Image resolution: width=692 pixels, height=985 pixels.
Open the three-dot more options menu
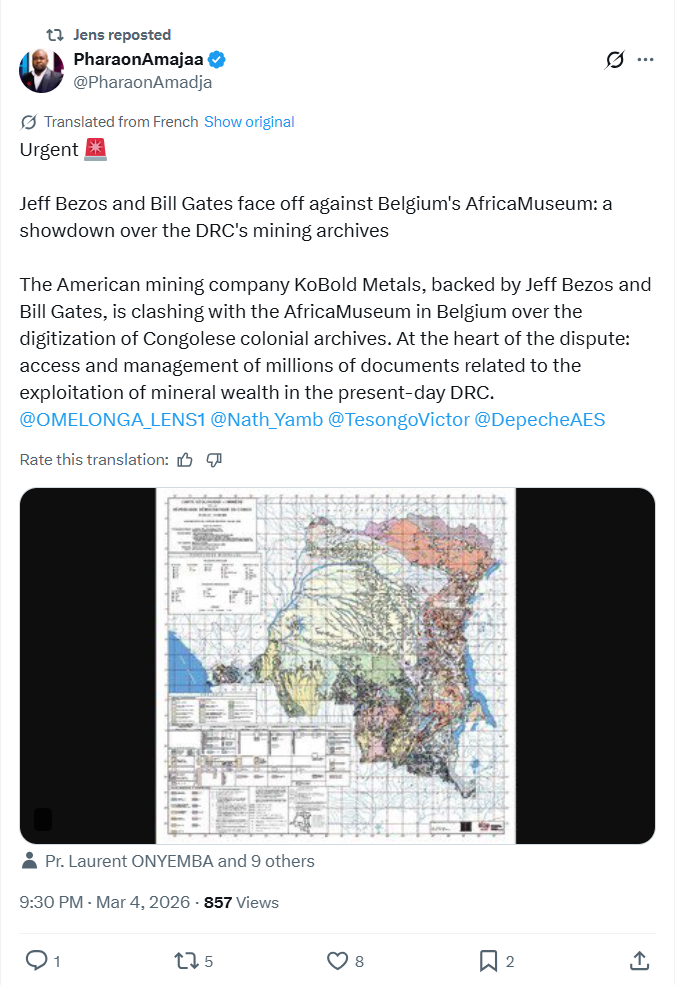click(646, 60)
